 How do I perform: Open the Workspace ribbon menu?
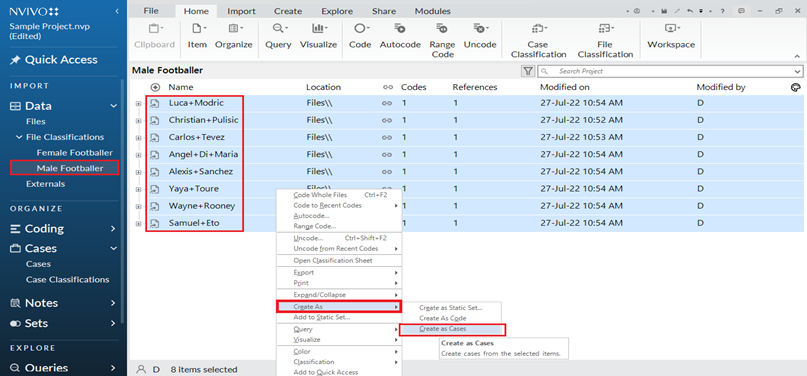[x=671, y=36]
